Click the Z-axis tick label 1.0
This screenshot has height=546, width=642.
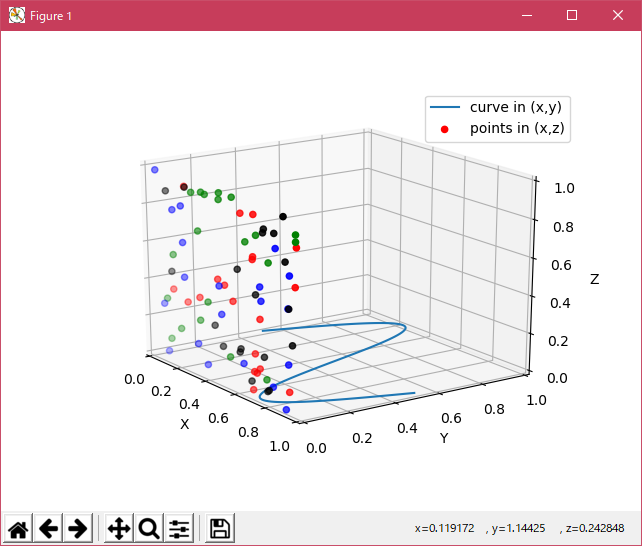click(x=564, y=188)
